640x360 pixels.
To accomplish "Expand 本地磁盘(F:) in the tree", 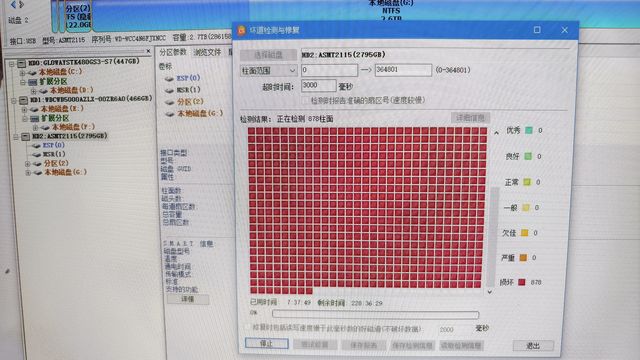I will click(36, 128).
